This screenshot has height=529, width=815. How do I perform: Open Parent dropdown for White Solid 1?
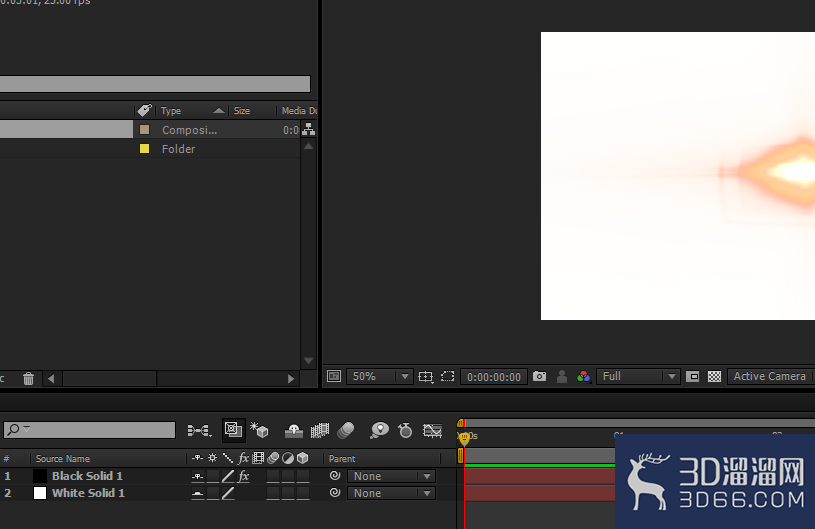click(391, 493)
